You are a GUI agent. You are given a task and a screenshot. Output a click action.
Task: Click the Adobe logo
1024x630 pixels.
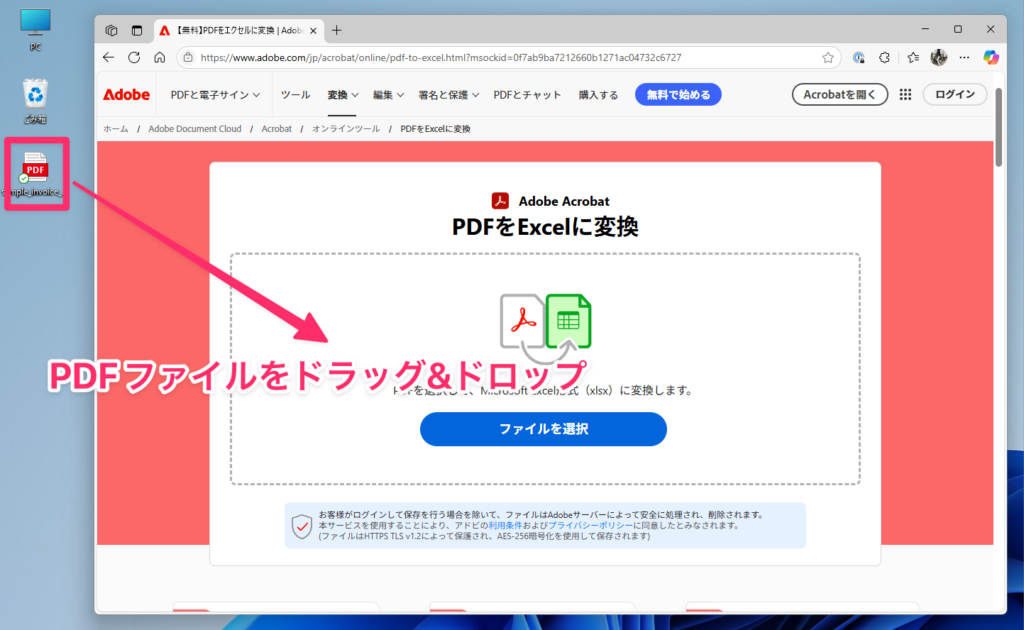[x=127, y=95]
